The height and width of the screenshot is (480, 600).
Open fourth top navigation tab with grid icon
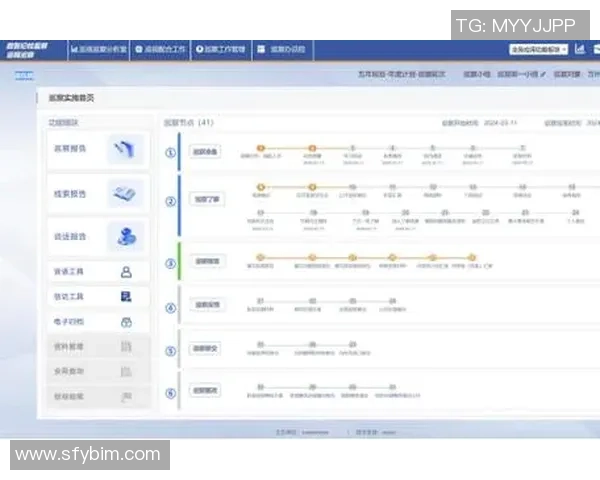pos(282,50)
